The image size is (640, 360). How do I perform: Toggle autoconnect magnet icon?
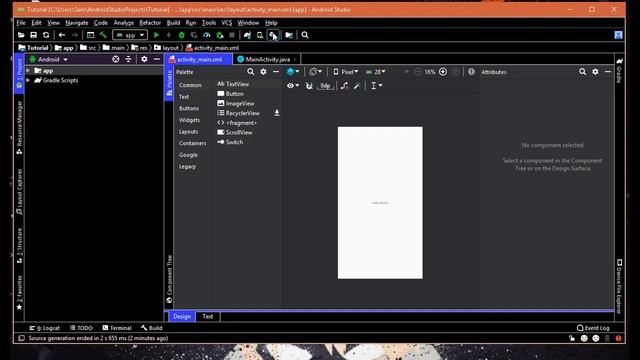tap(309, 86)
